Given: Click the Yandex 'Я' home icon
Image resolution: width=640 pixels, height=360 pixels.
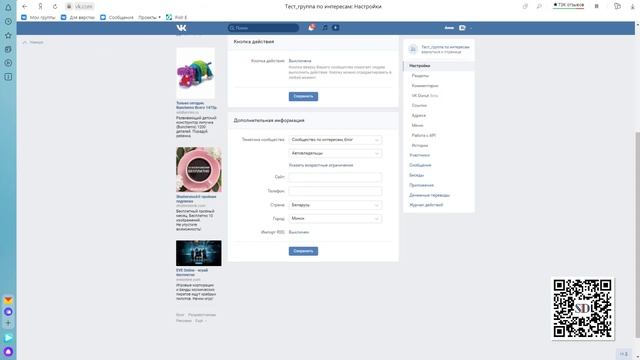Looking at the screenshot, I should tap(40, 7).
